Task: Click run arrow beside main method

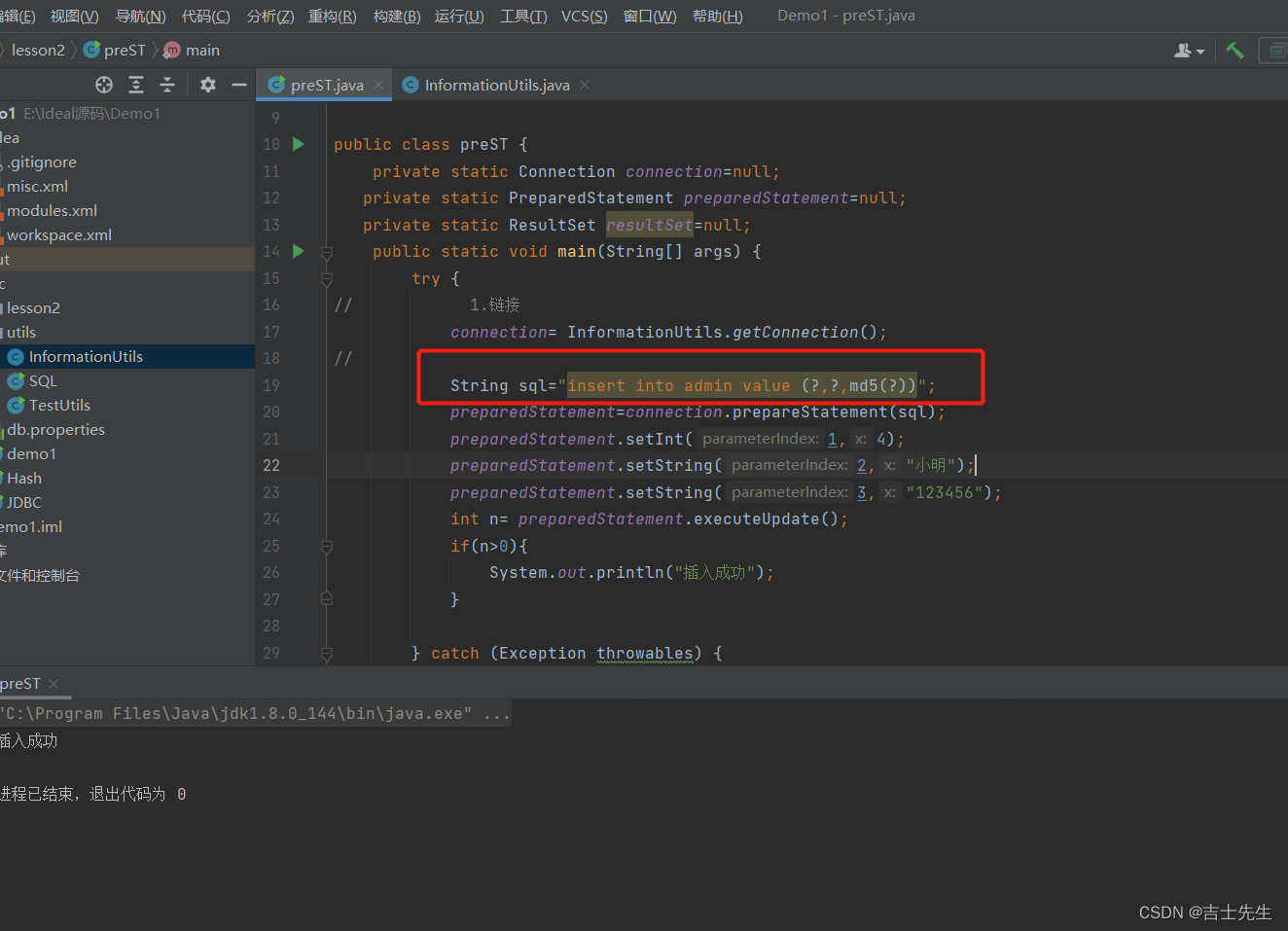Action: [x=299, y=251]
